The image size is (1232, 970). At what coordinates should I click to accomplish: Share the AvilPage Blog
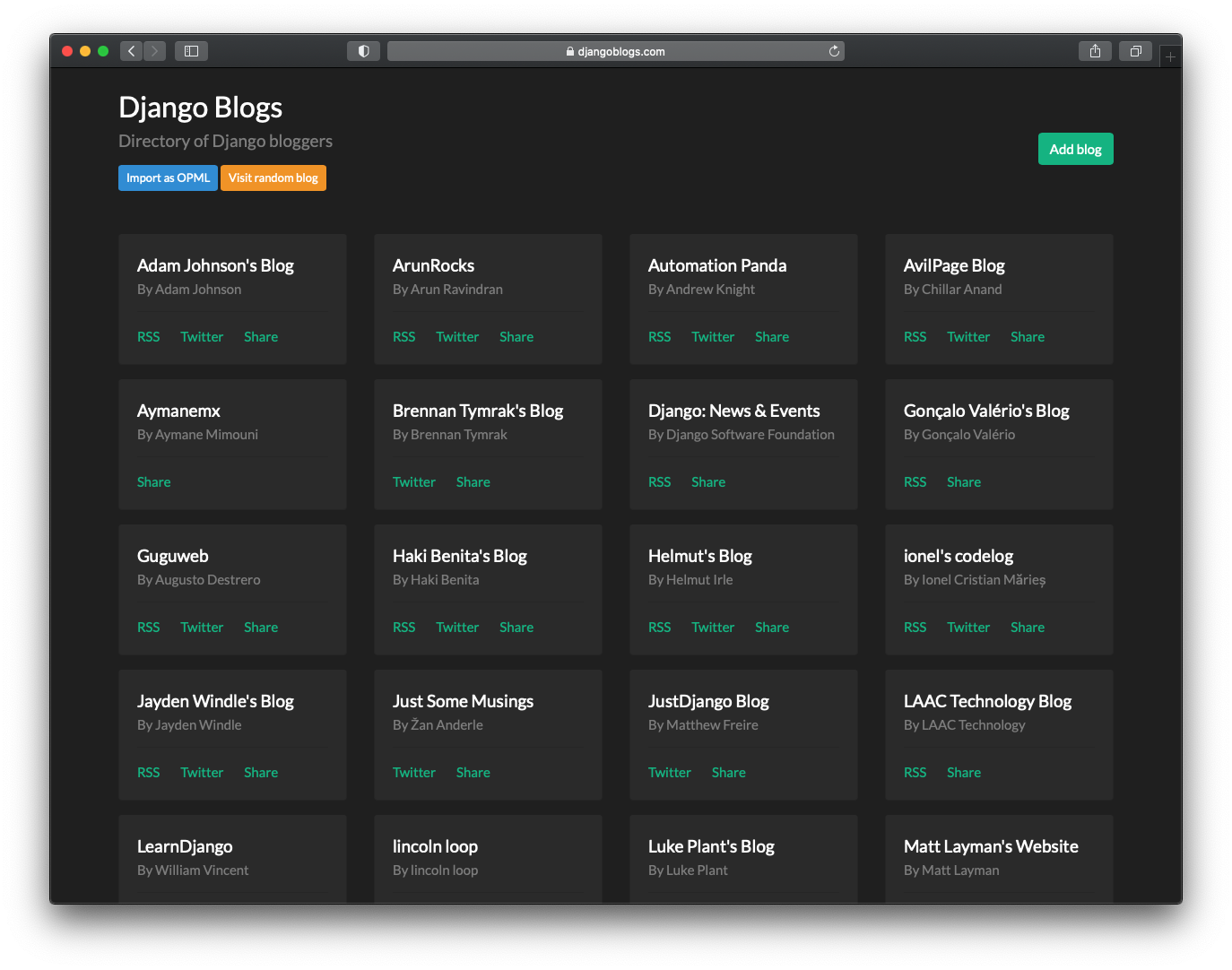click(1028, 337)
